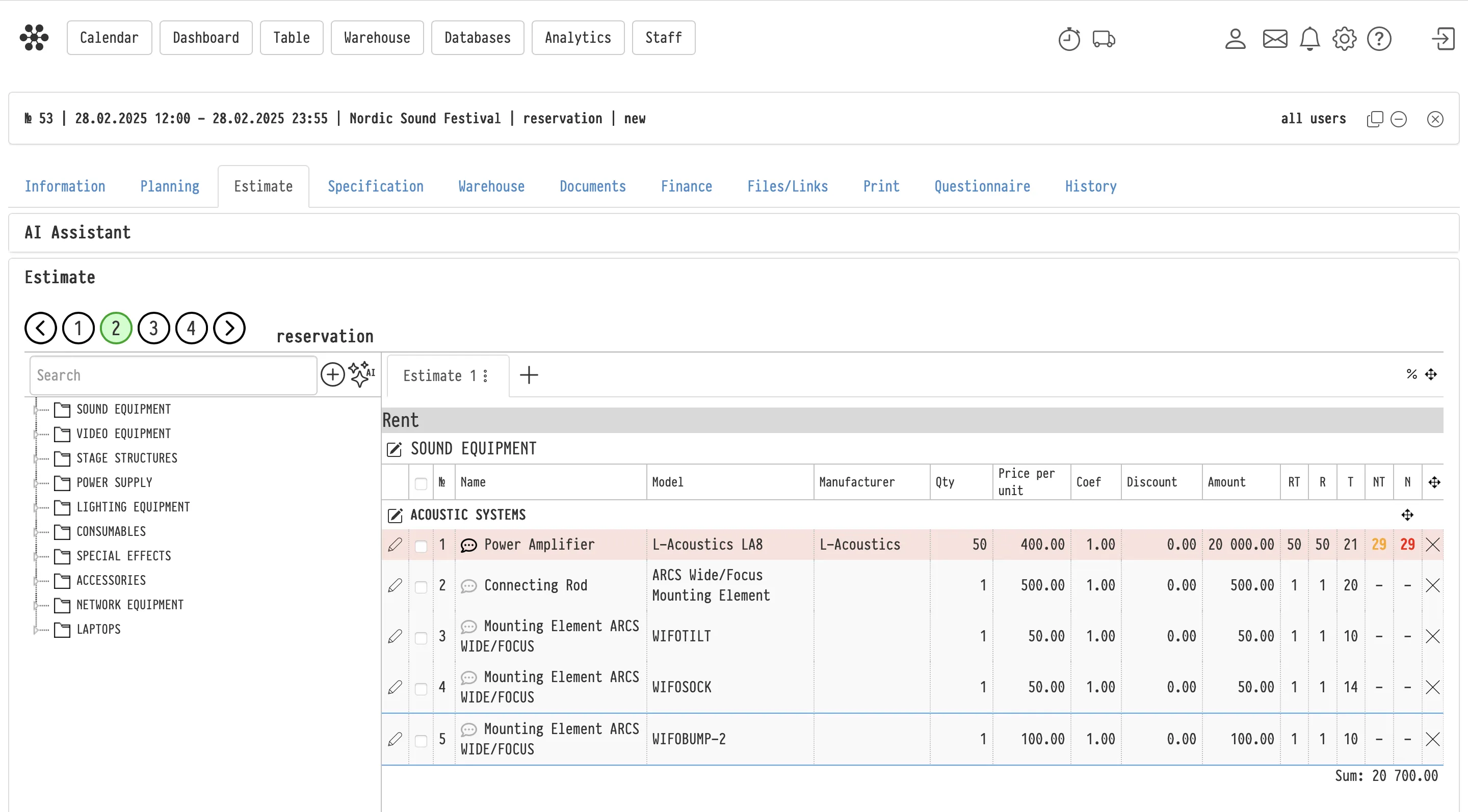Expand the SOUND EQUIPMENT folder
This screenshot has height=812, width=1468.
click(x=36, y=410)
